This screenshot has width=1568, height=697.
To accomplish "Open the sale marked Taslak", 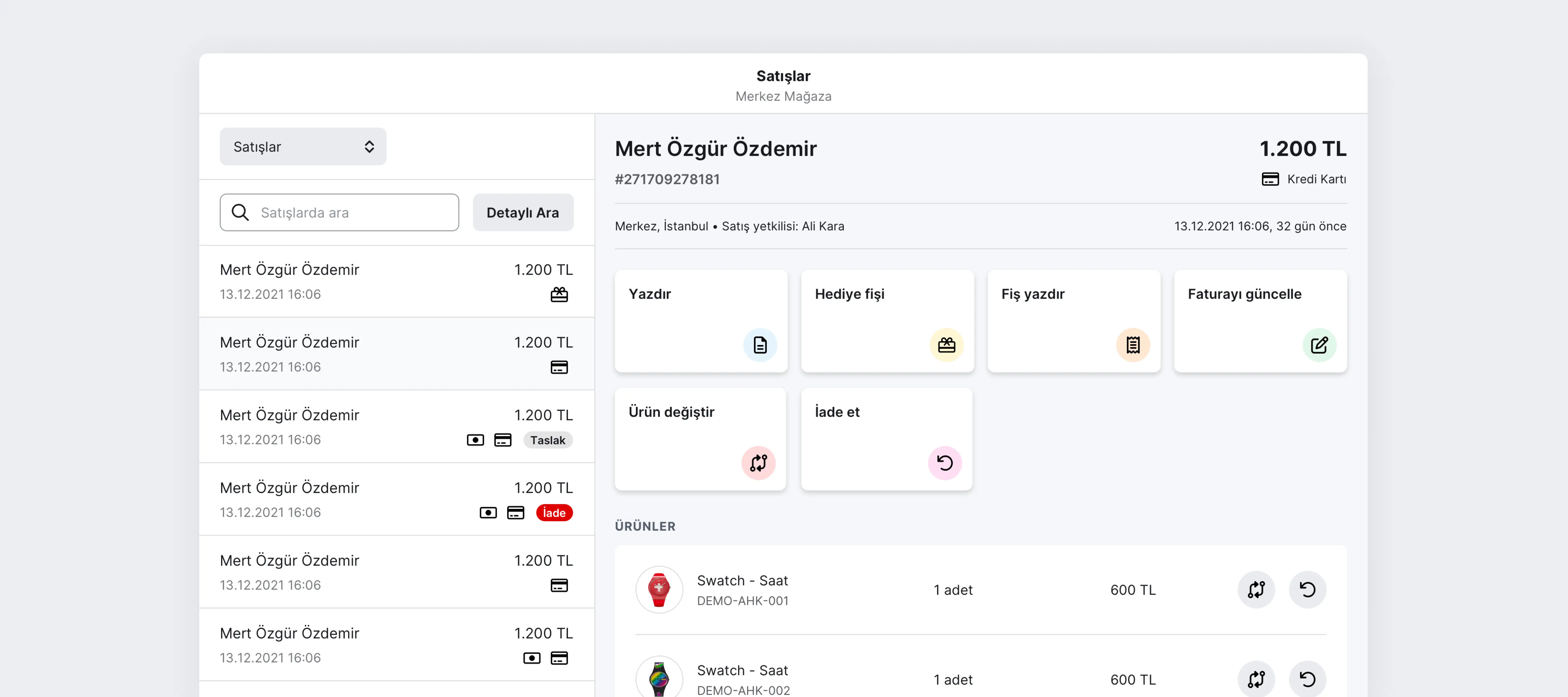I will pyautogui.click(x=397, y=427).
